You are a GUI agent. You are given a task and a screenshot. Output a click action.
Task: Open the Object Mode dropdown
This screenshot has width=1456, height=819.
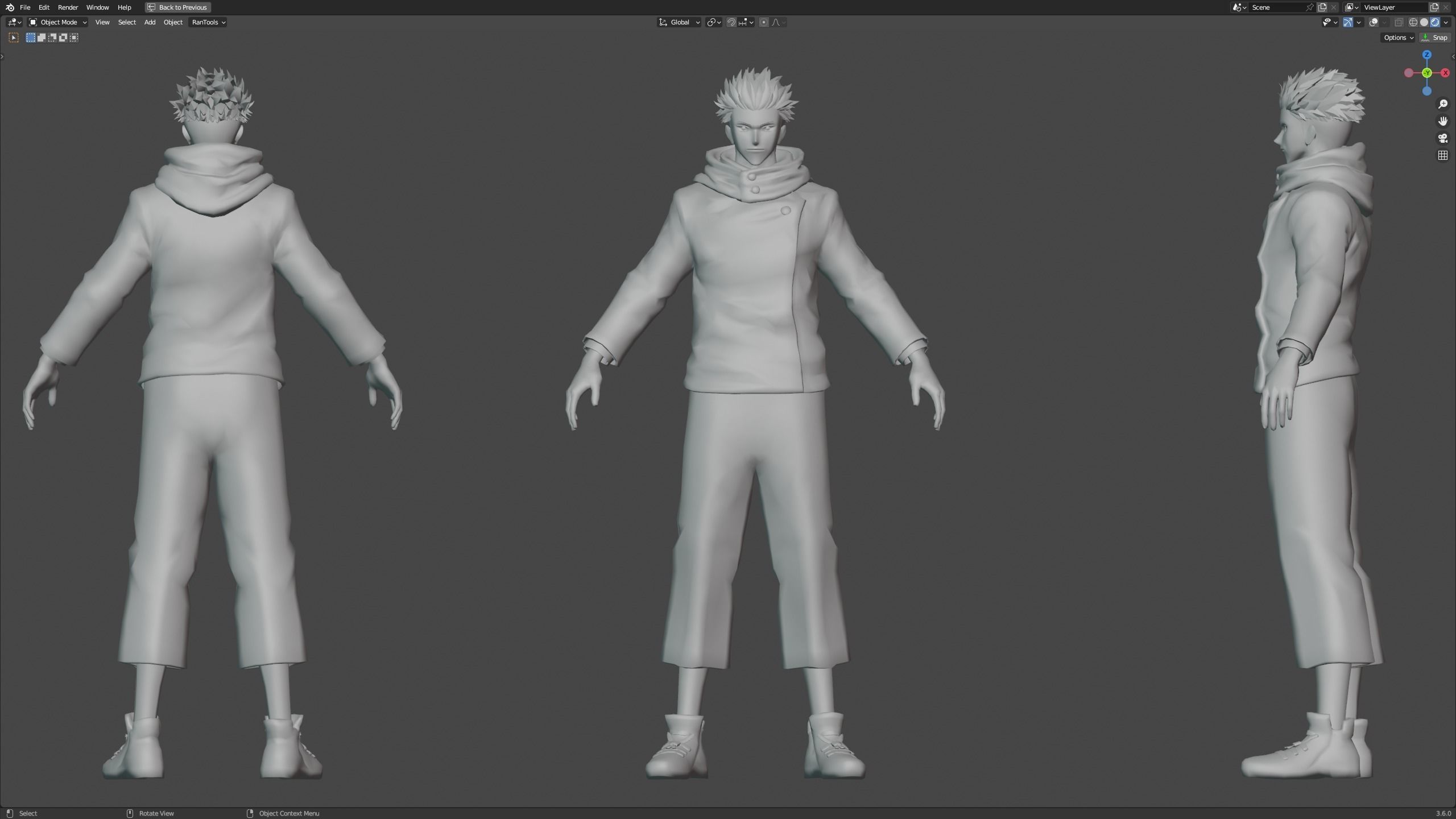(x=58, y=22)
